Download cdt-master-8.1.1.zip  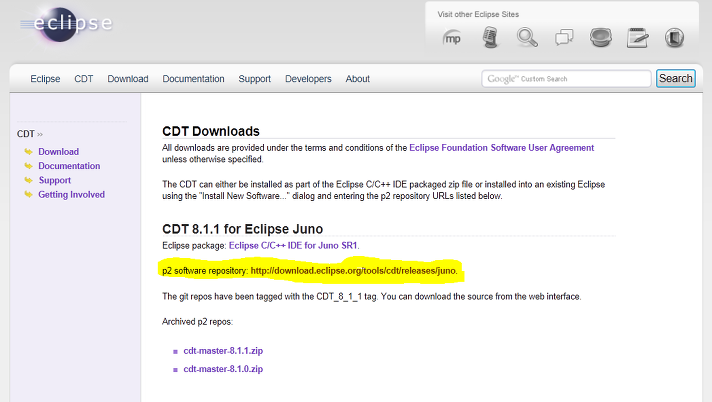(223, 351)
